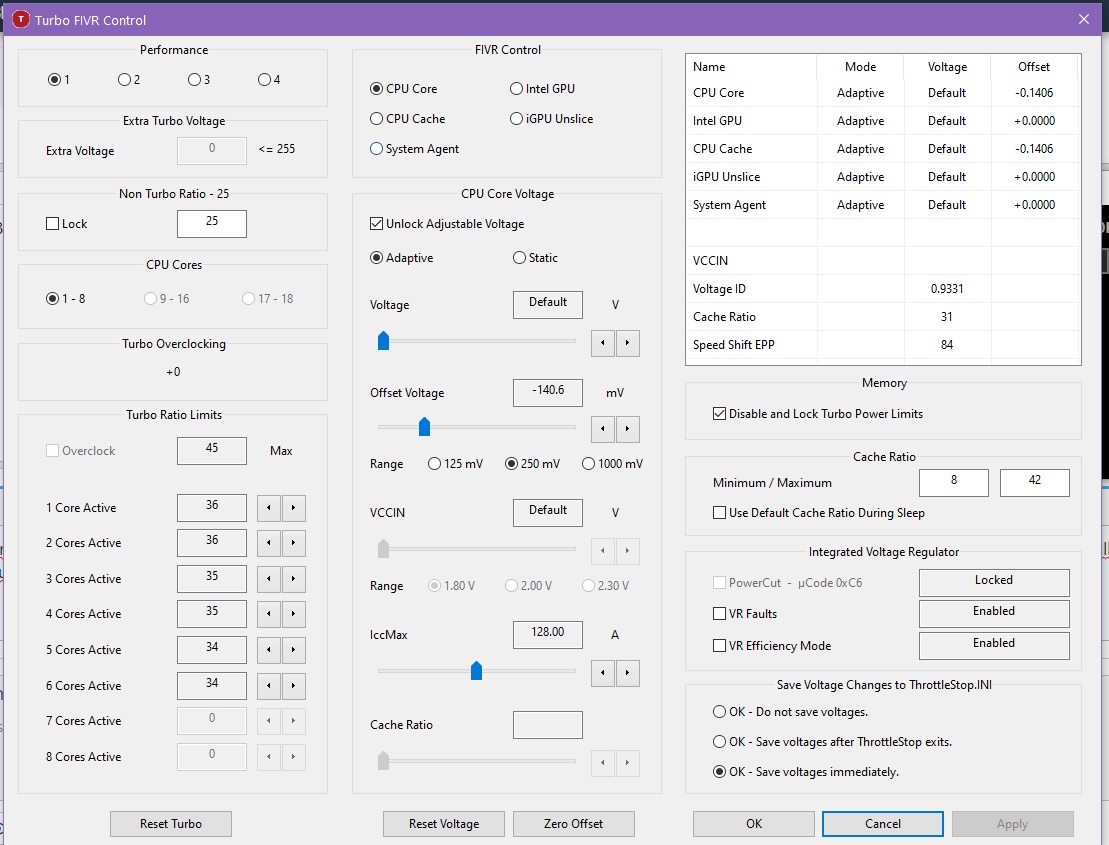Click the VR Faults Enabled button
Screen dimensions: 1109x845
click(994, 614)
